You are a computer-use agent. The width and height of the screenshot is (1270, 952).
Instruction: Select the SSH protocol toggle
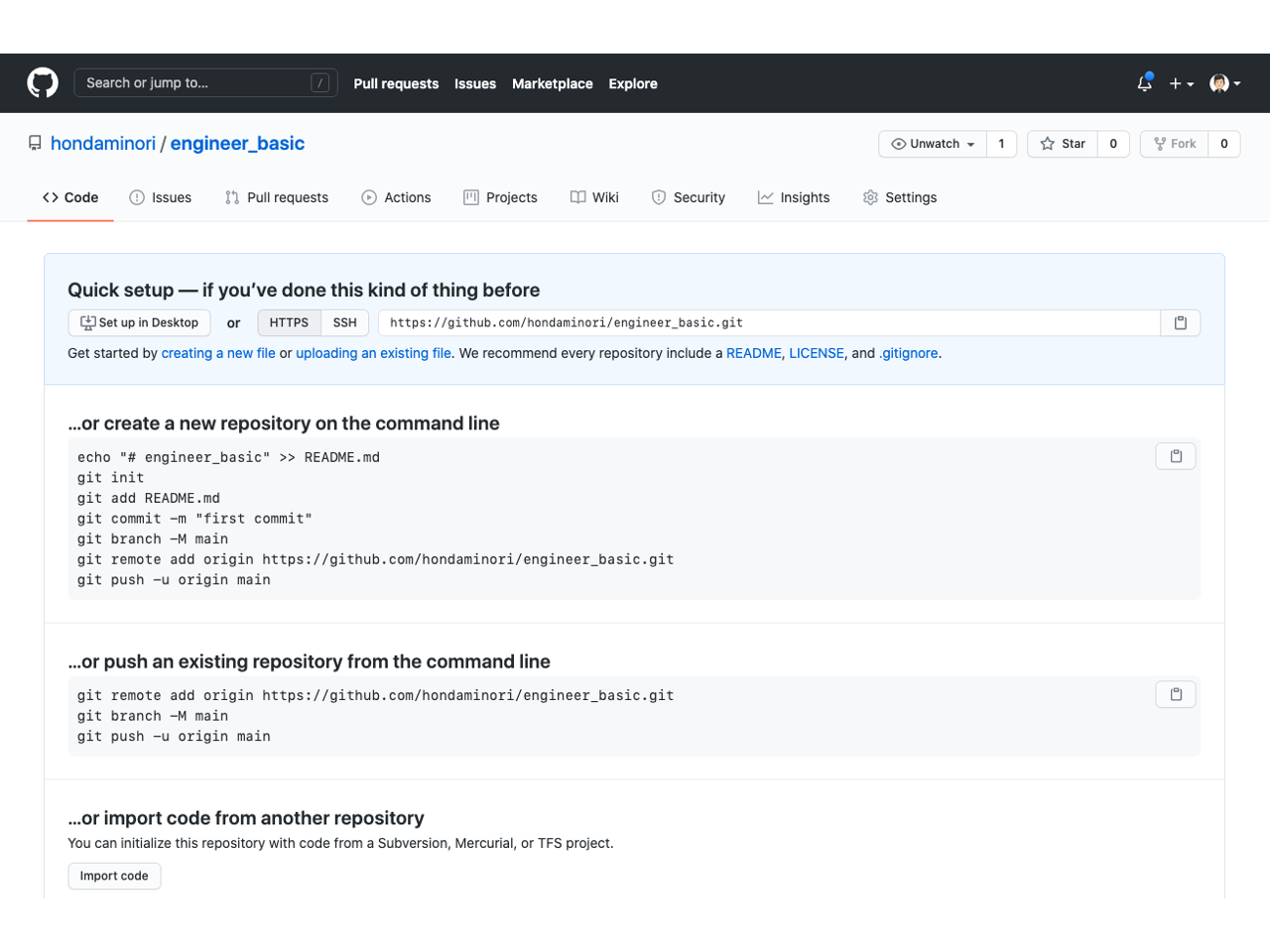[345, 323]
